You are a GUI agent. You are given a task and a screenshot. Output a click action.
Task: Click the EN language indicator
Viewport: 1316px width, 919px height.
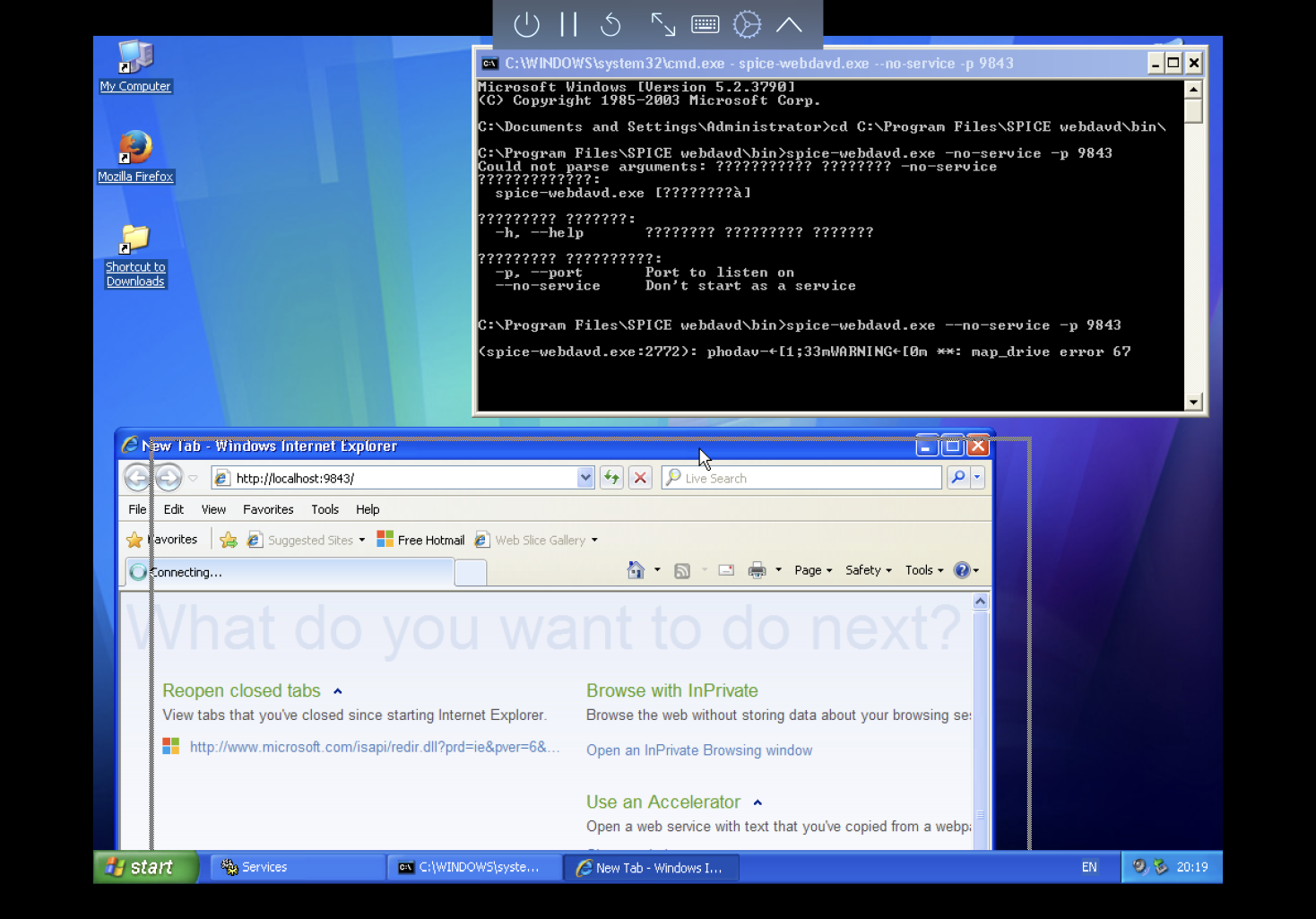pyautogui.click(x=1089, y=867)
